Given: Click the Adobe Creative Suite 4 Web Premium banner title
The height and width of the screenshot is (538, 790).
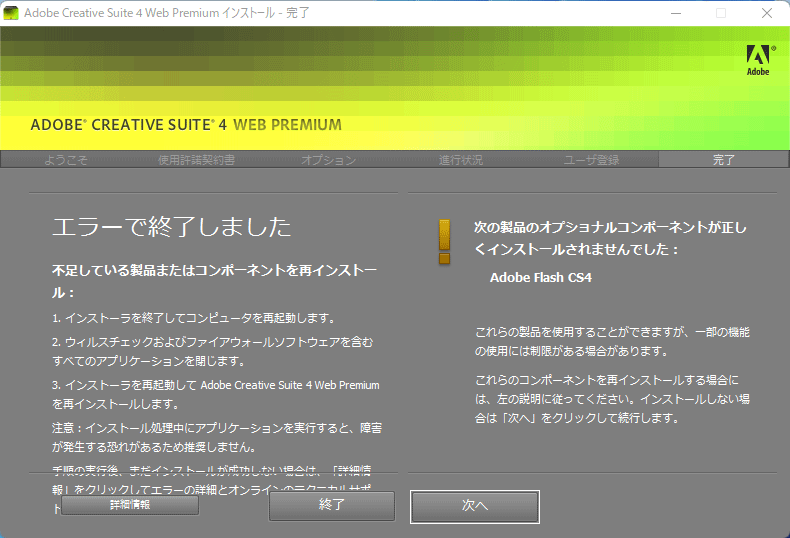Looking at the screenshot, I should pyautogui.click(x=186, y=124).
